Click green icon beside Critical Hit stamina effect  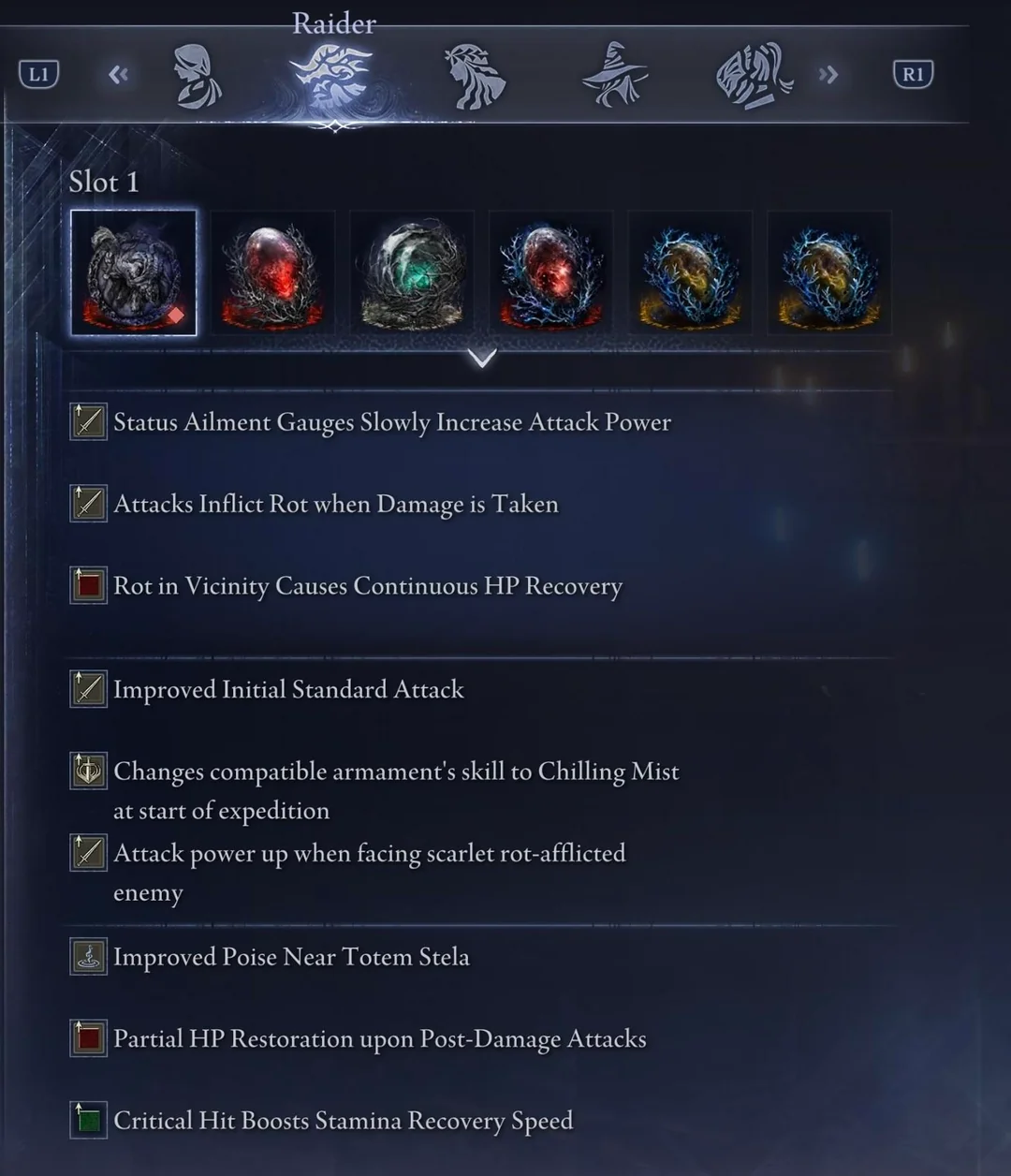tap(89, 1121)
